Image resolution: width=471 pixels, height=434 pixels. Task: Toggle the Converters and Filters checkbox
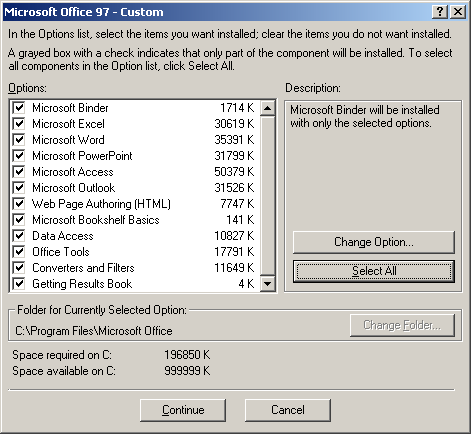tap(19, 268)
